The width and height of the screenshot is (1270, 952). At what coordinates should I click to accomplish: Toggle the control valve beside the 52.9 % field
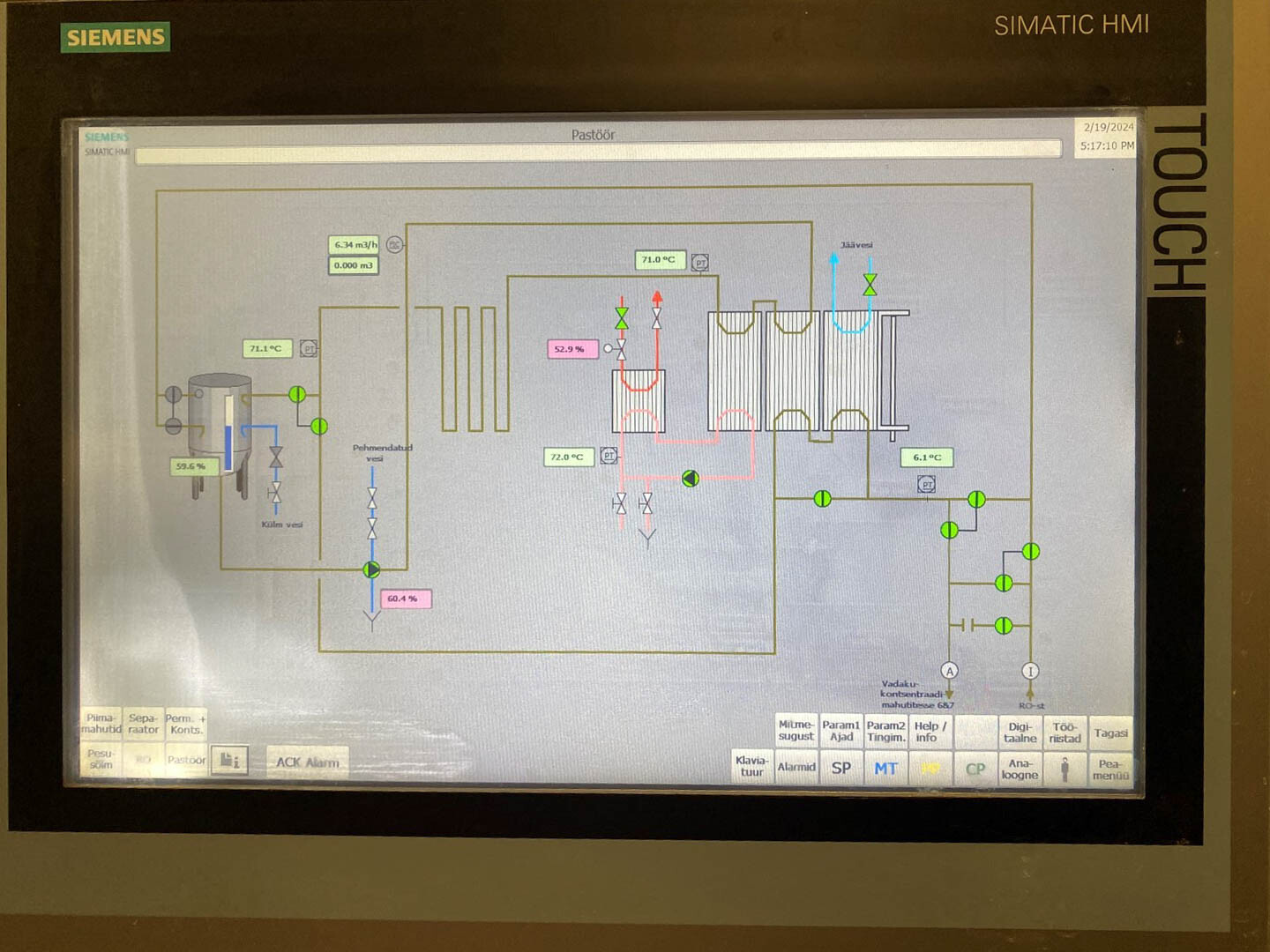pos(619,350)
